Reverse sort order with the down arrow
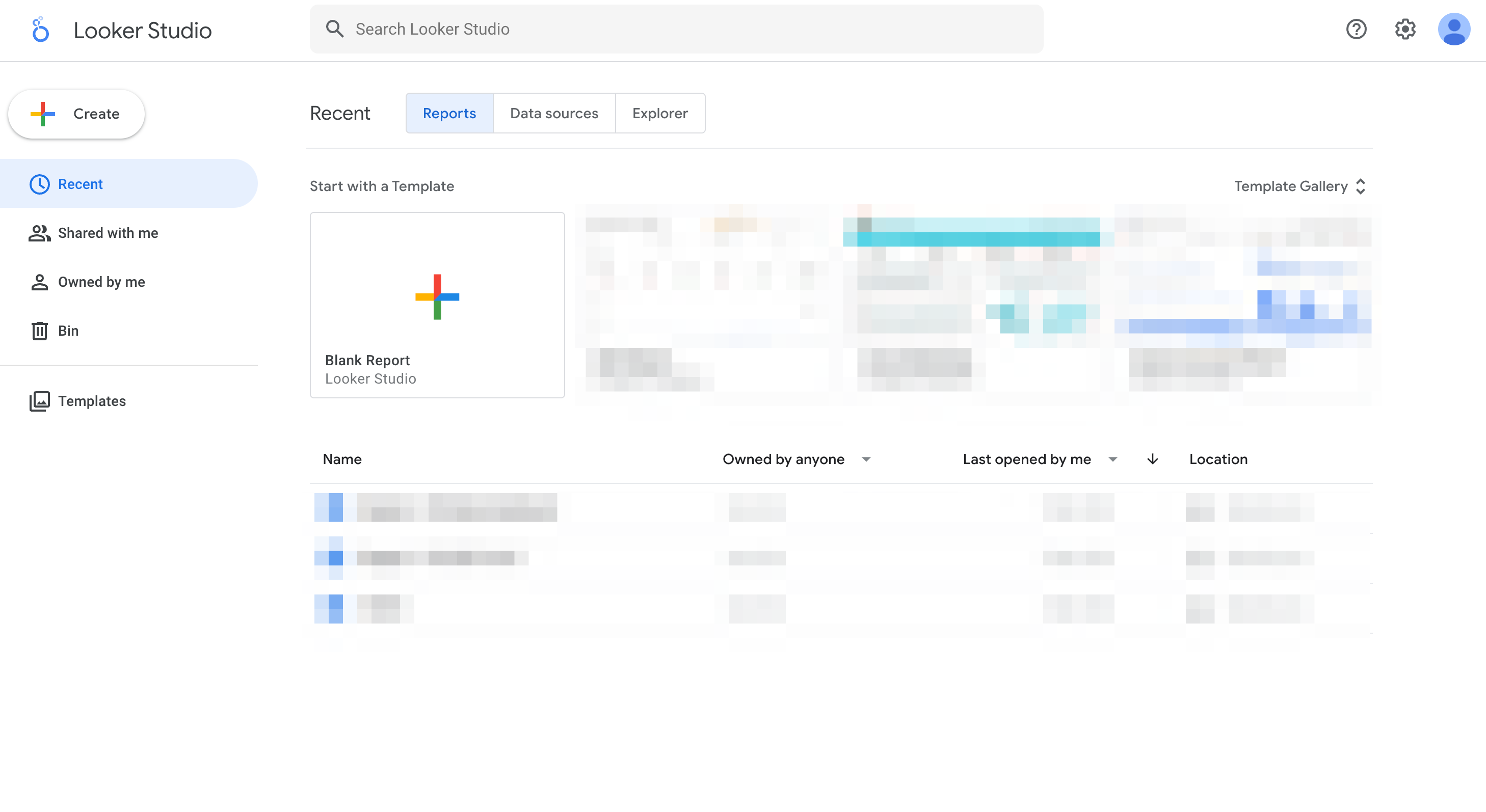 click(1152, 459)
